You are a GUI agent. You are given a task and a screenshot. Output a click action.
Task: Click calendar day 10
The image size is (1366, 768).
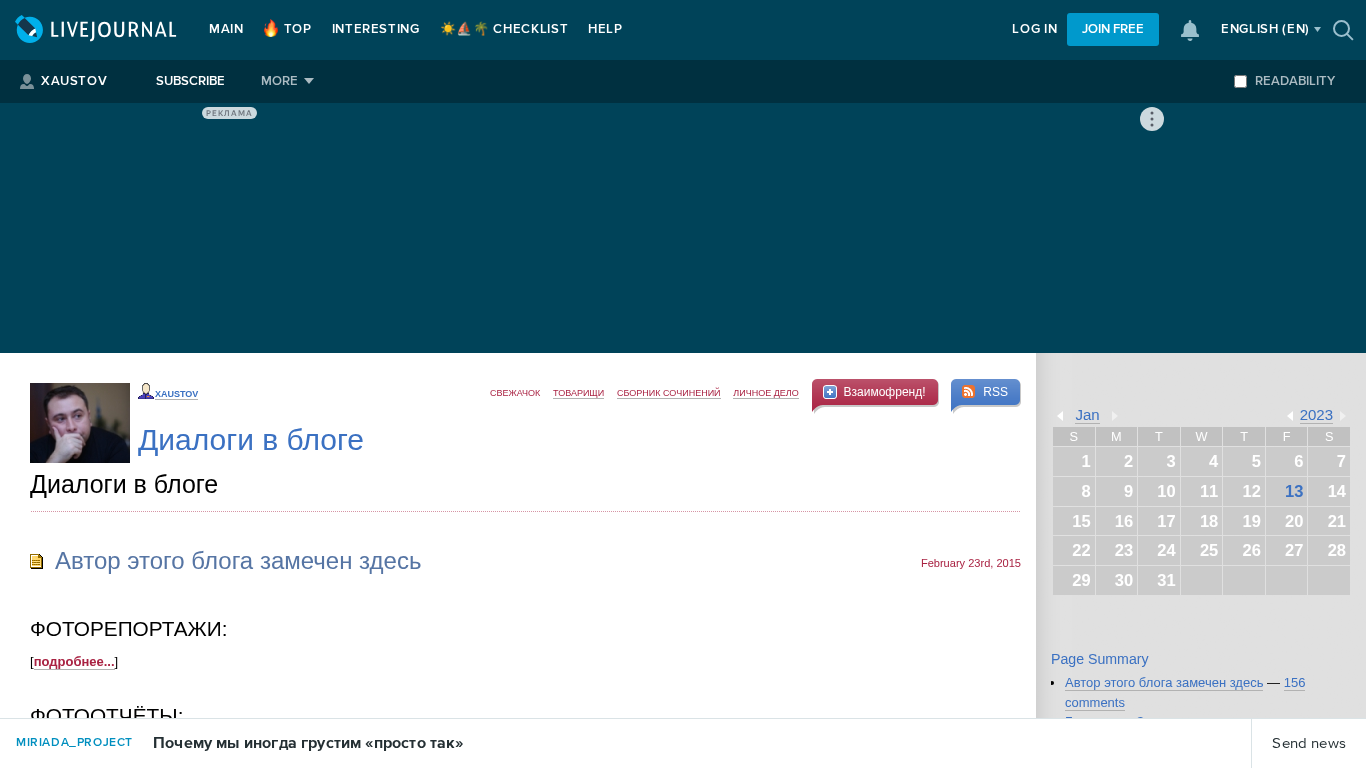tap(1159, 491)
